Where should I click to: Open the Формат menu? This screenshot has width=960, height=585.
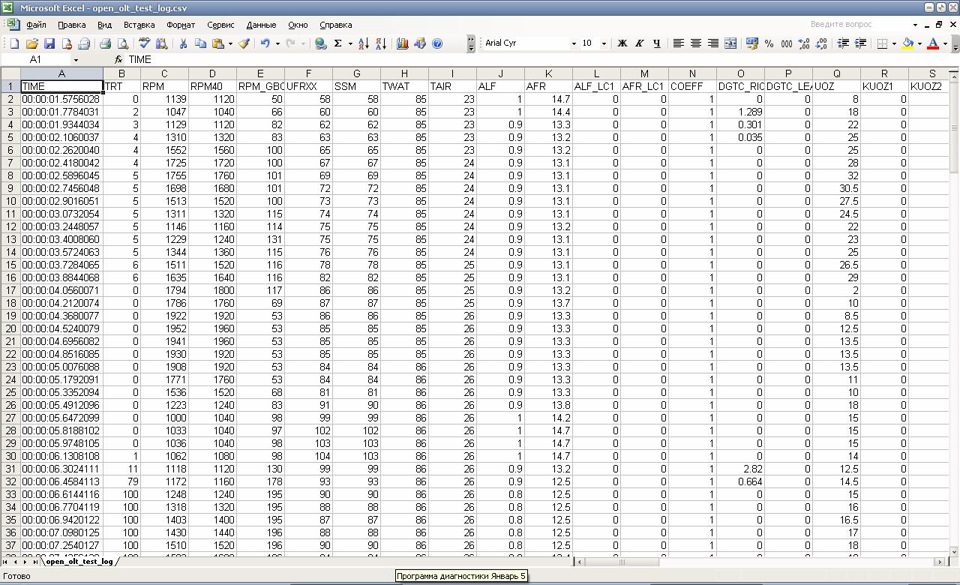[x=181, y=25]
